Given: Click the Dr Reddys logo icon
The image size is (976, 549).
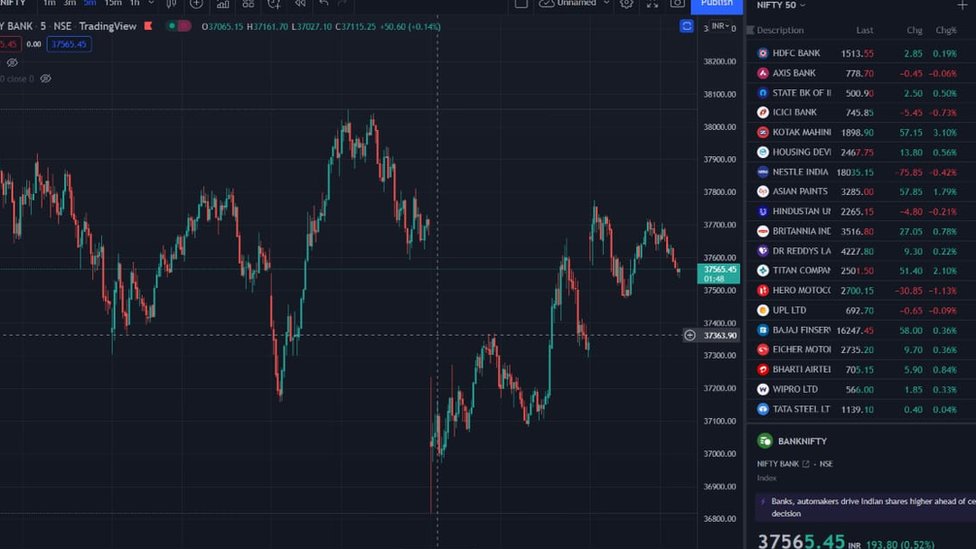Looking at the screenshot, I should [762, 251].
